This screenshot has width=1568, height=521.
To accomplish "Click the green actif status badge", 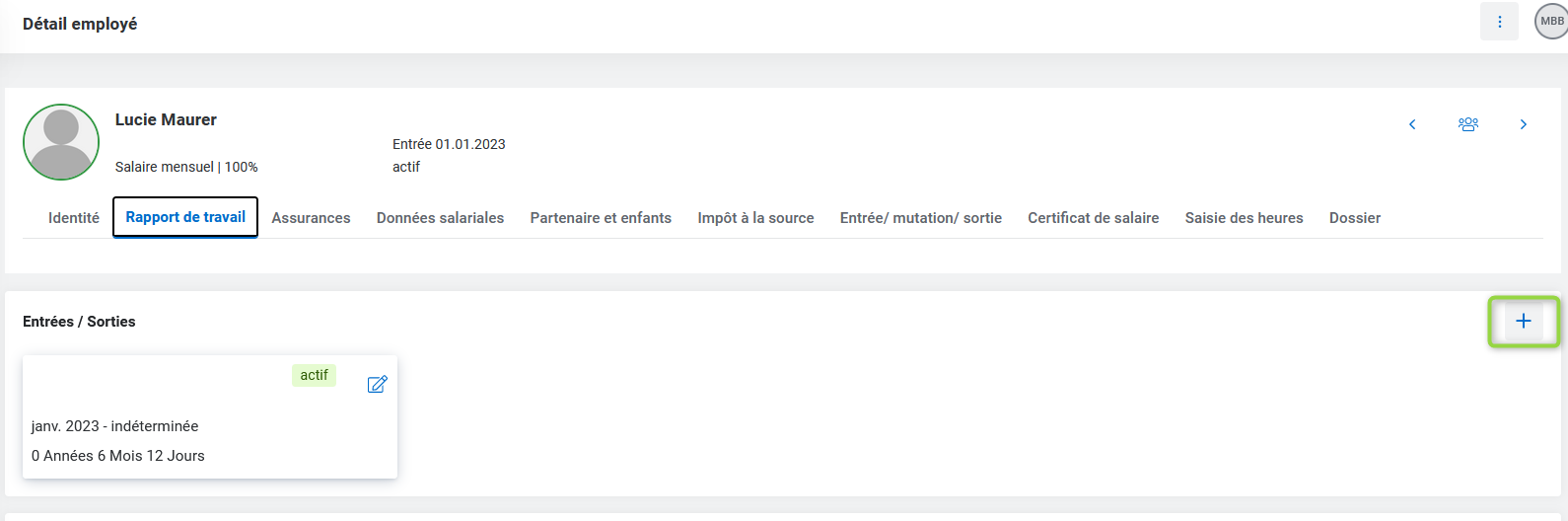I will [x=314, y=375].
